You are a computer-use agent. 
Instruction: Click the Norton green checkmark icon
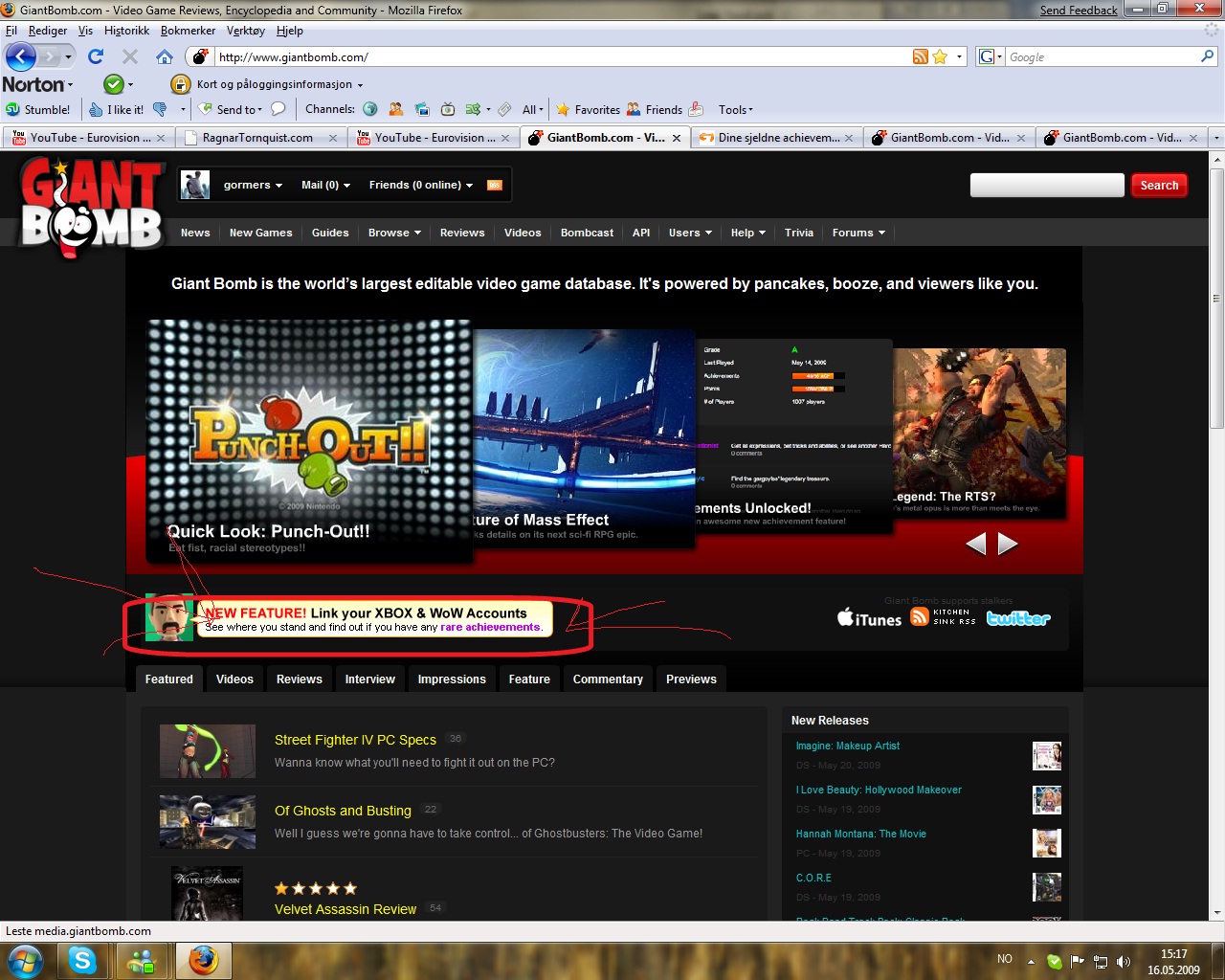[x=113, y=84]
